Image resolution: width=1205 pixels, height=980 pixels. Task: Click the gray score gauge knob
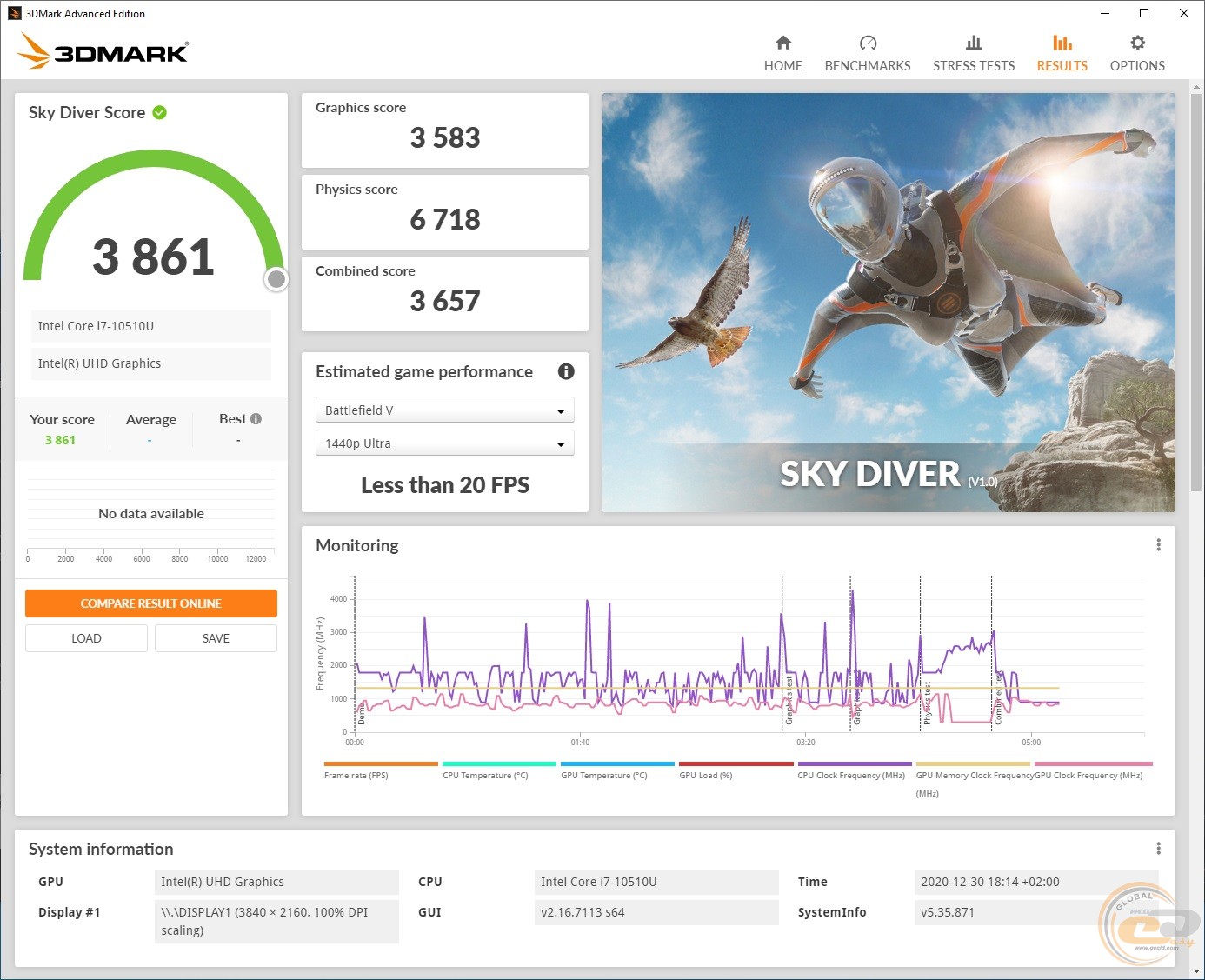[x=276, y=279]
